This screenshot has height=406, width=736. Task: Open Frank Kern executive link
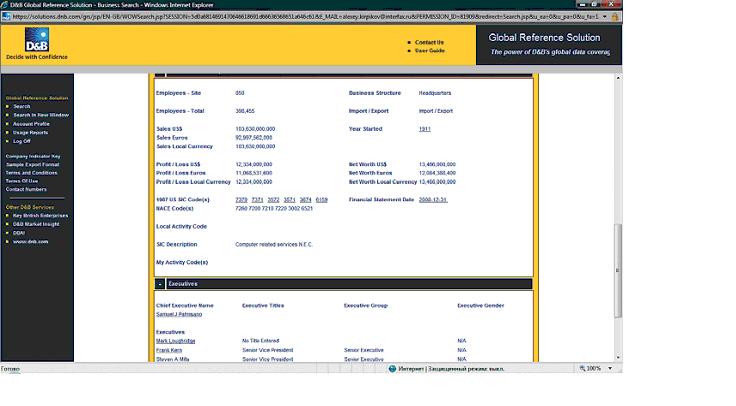(169, 351)
